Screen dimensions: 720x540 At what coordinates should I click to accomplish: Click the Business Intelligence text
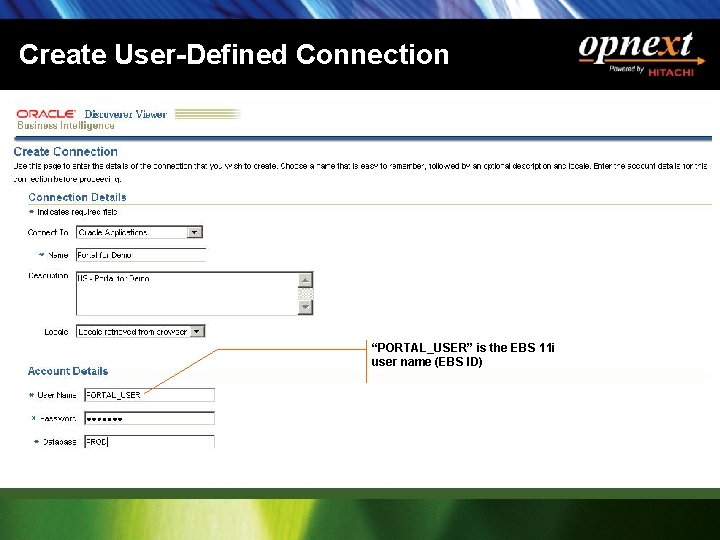(x=66, y=125)
